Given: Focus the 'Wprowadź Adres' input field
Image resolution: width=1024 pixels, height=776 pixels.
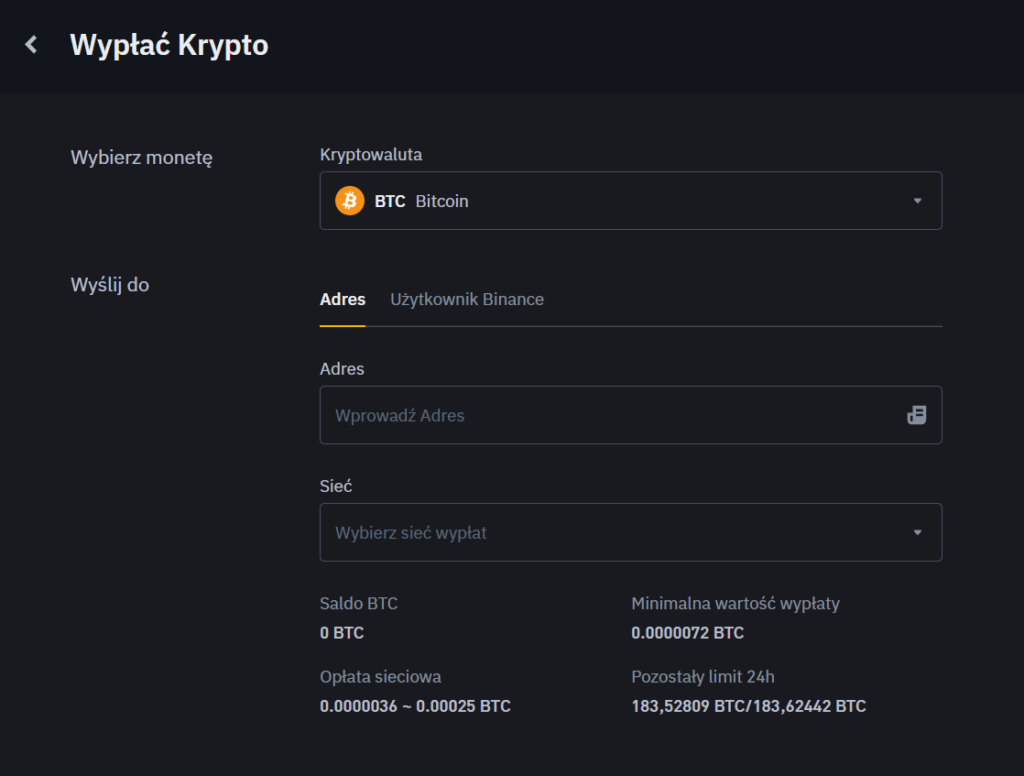Looking at the screenshot, I should 600,415.
